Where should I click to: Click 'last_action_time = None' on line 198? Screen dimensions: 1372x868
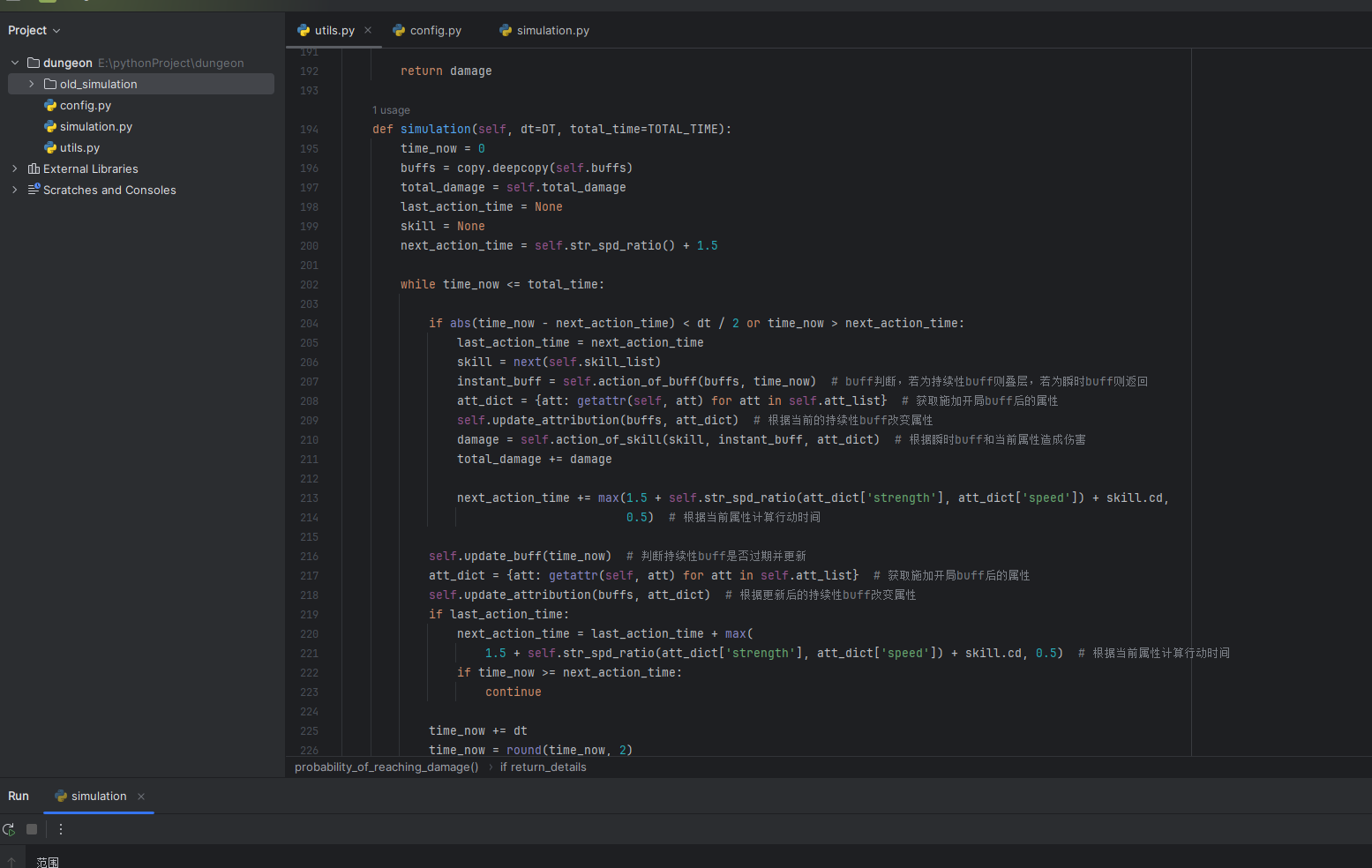[482, 206]
